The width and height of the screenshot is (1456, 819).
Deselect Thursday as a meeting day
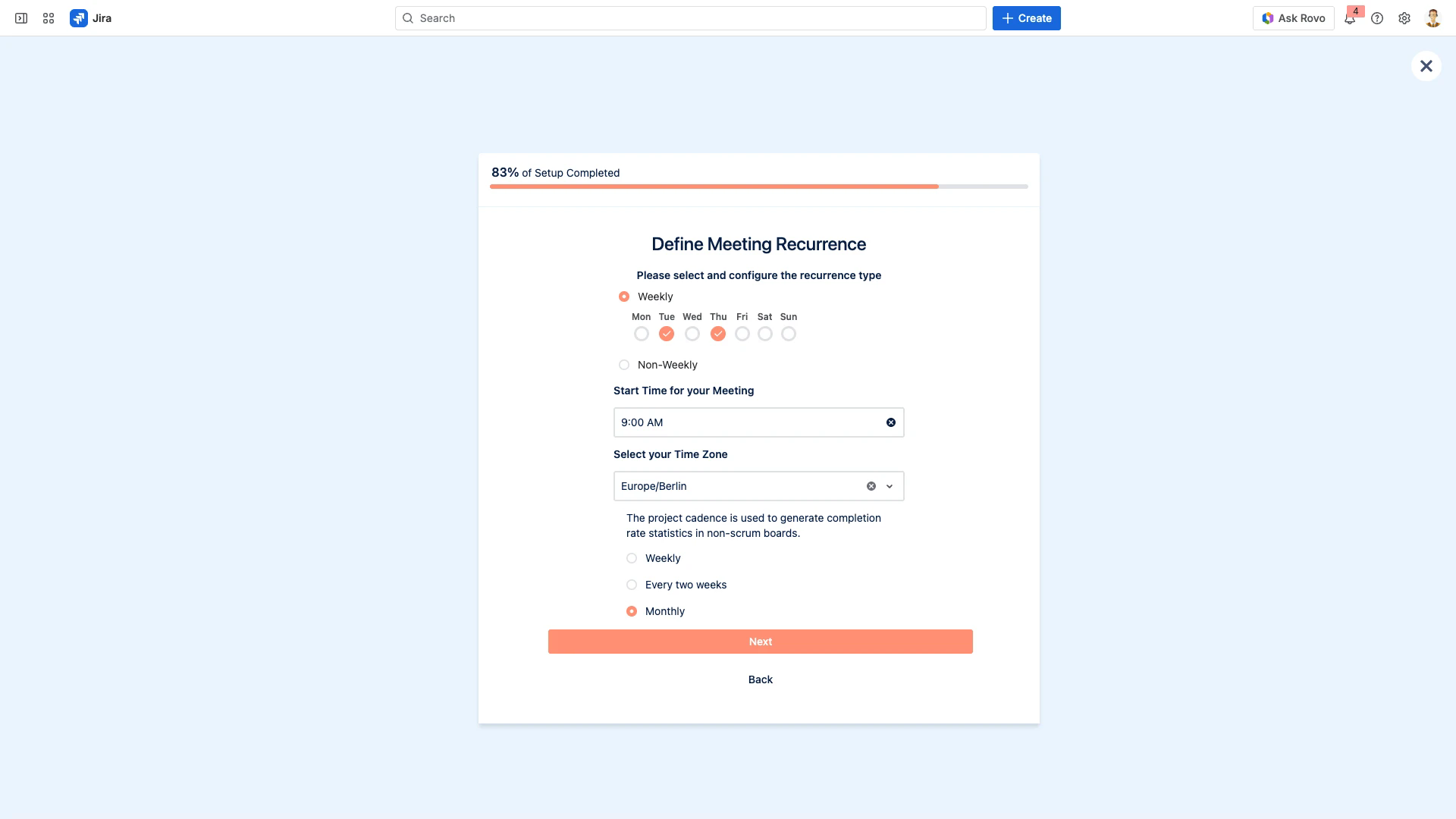(x=717, y=333)
